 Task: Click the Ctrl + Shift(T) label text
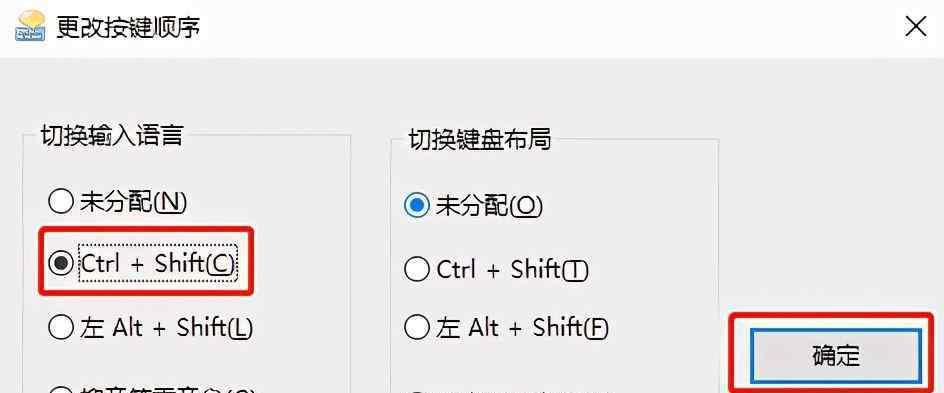pyautogui.click(x=512, y=269)
